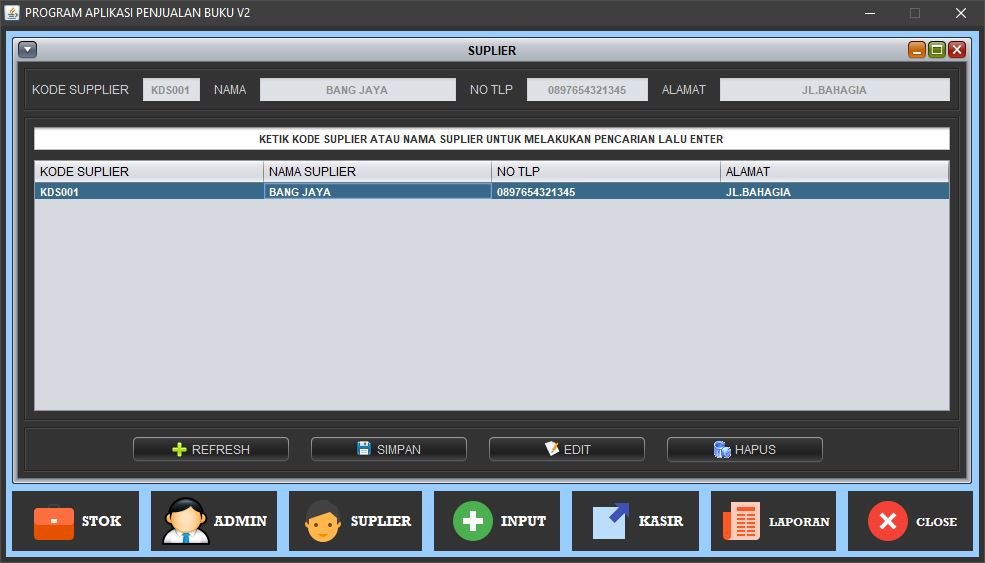Screen dimensions: 985x563
Task: Save supplier with SIMPAN button
Action: click(388, 449)
